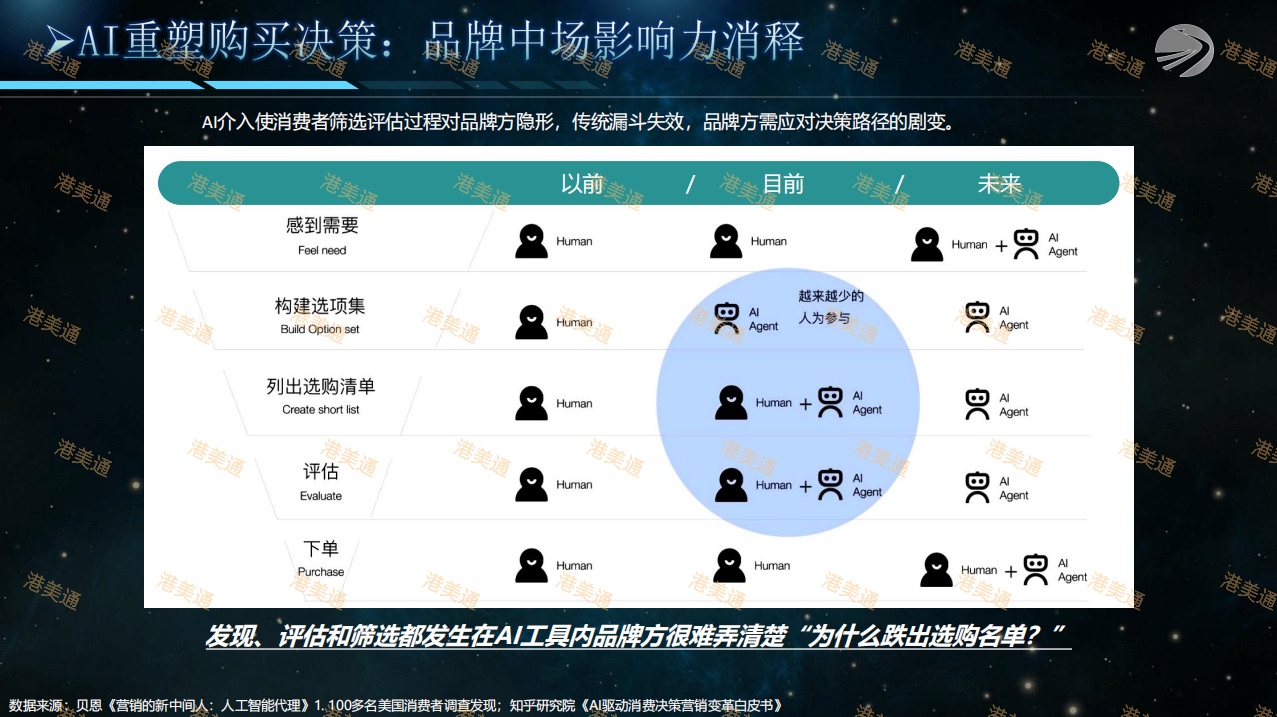Click the "越来越少的人为参与" note in the blue circle
1277x717 pixels.
pyautogui.click(x=831, y=307)
